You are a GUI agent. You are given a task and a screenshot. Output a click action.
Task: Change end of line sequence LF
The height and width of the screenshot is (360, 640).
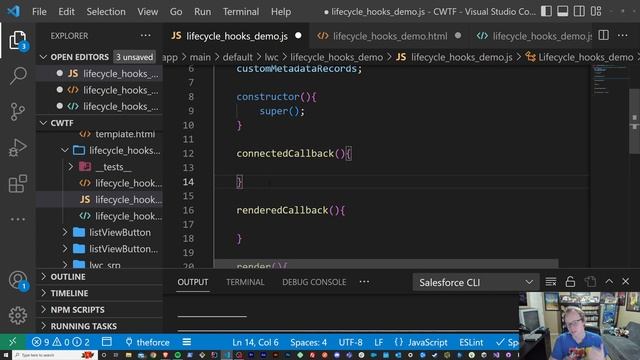(378, 342)
